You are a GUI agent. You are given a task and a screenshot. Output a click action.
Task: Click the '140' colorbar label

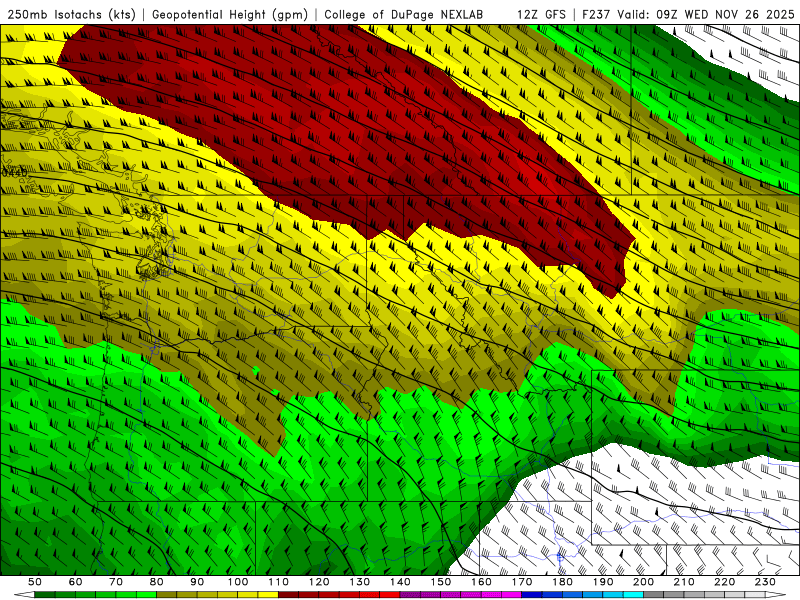[401, 582]
